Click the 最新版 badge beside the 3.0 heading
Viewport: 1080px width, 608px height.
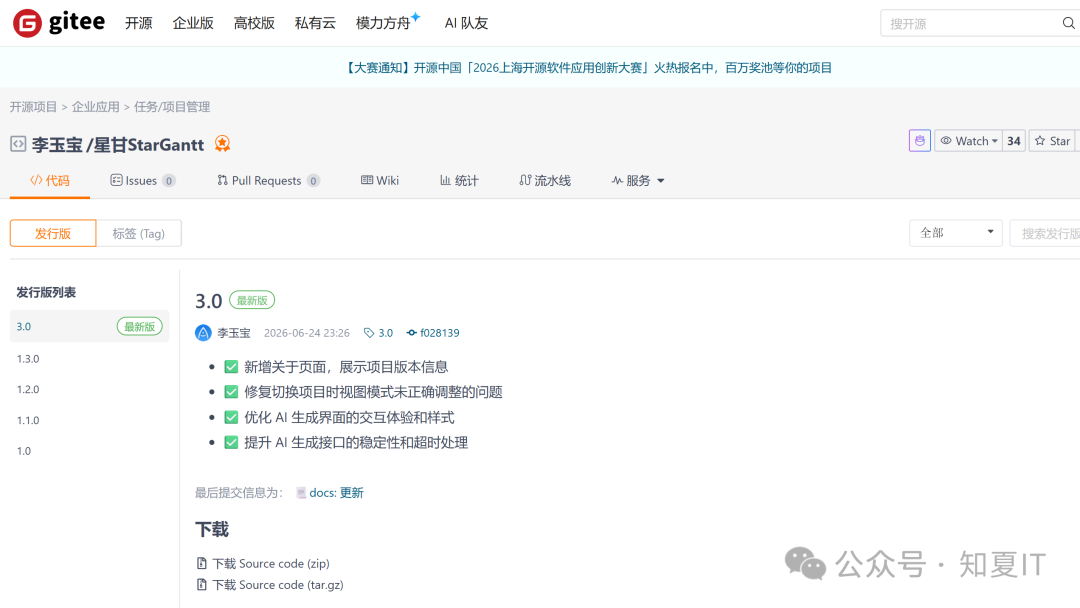coord(252,300)
